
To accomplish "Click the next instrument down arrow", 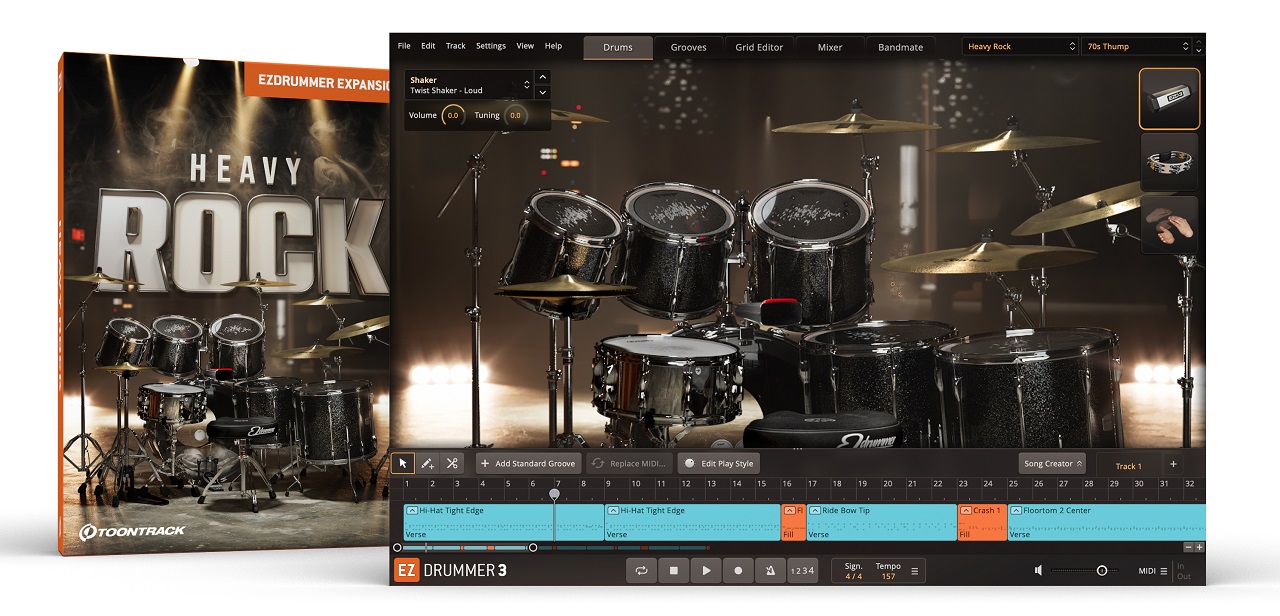I will point(542,92).
